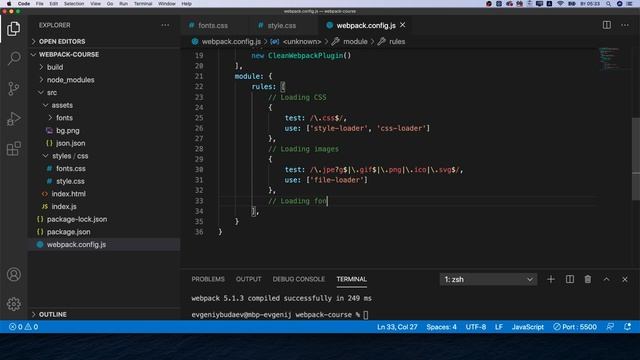
Task: Open notifications bell in status bar
Action: pyautogui.click(x=627, y=327)
